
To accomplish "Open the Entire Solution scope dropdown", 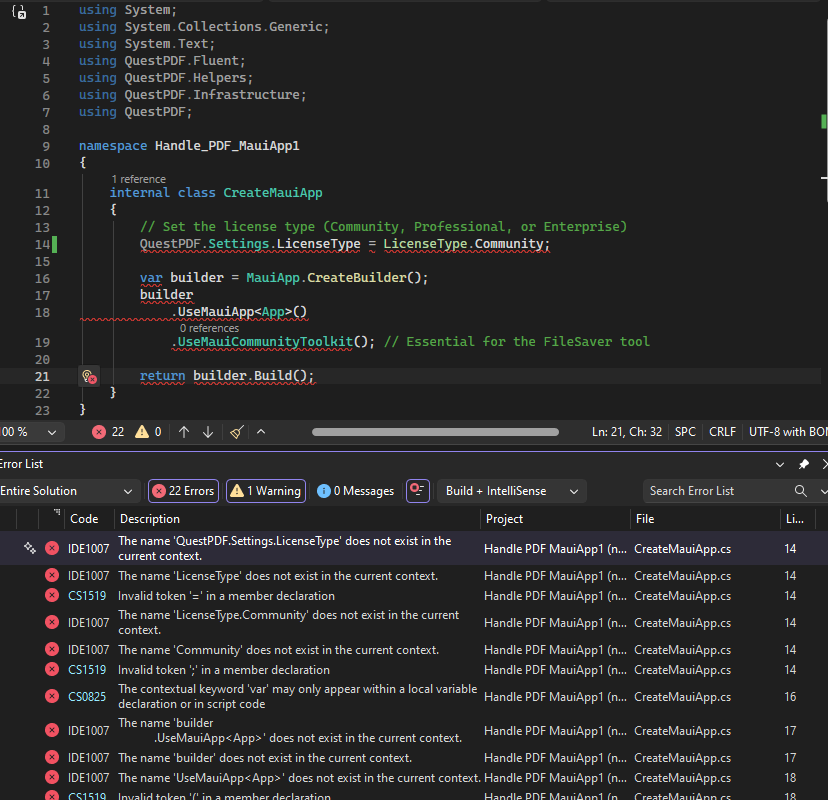I will [69, 491].
